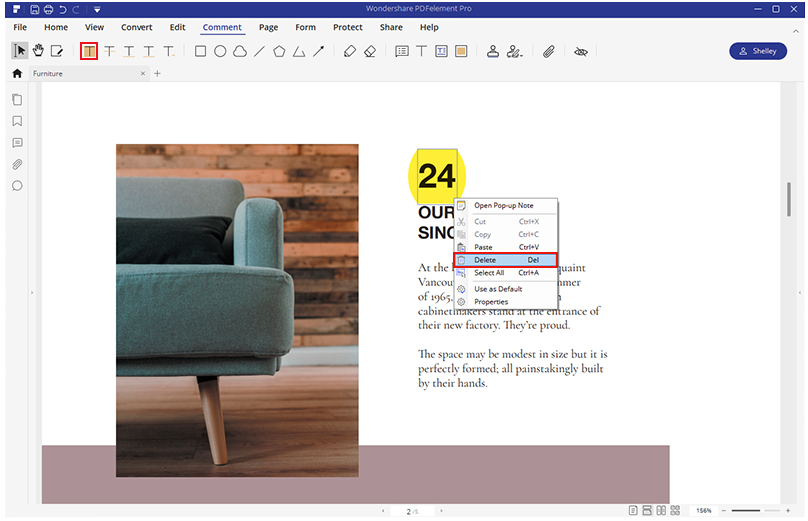Expand the quick access toolbar dropdown
Image resolution: width=808 pixels, height=521 pixels.
(x=97, y=9)
